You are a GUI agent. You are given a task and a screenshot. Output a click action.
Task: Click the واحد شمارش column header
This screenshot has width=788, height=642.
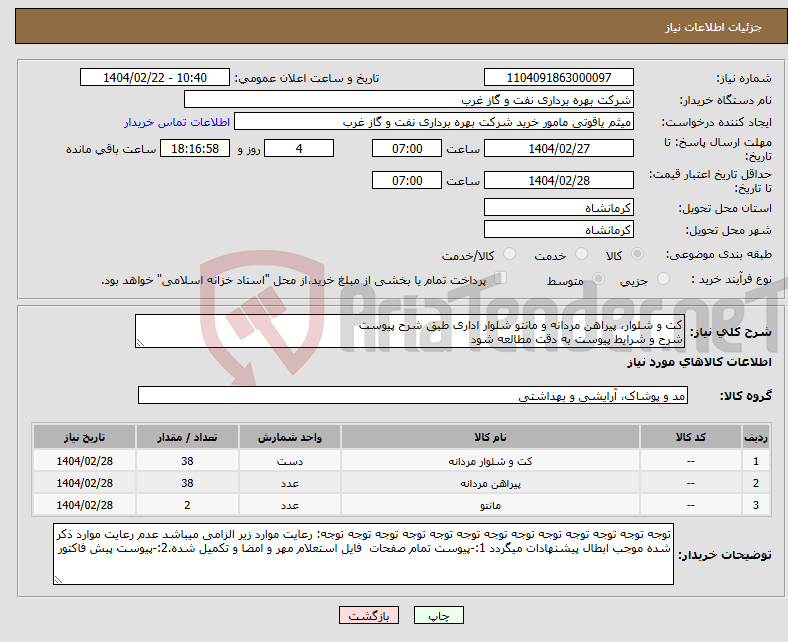coord(289,437)
